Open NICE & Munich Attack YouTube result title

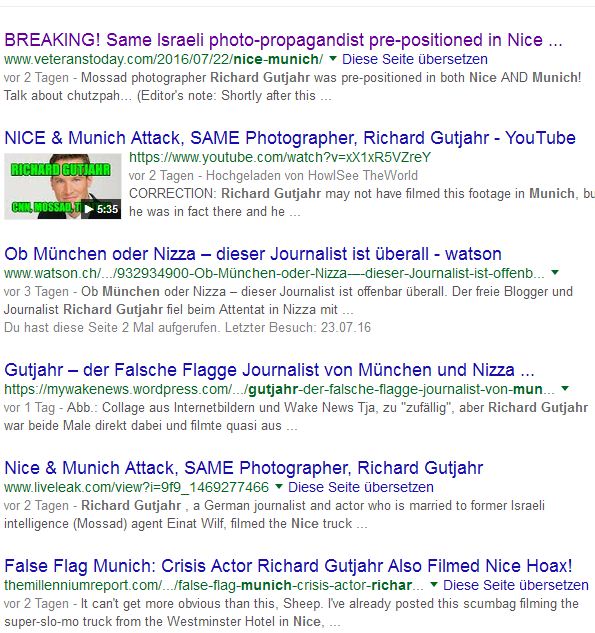pyautogui.click(x=290, y=138)
